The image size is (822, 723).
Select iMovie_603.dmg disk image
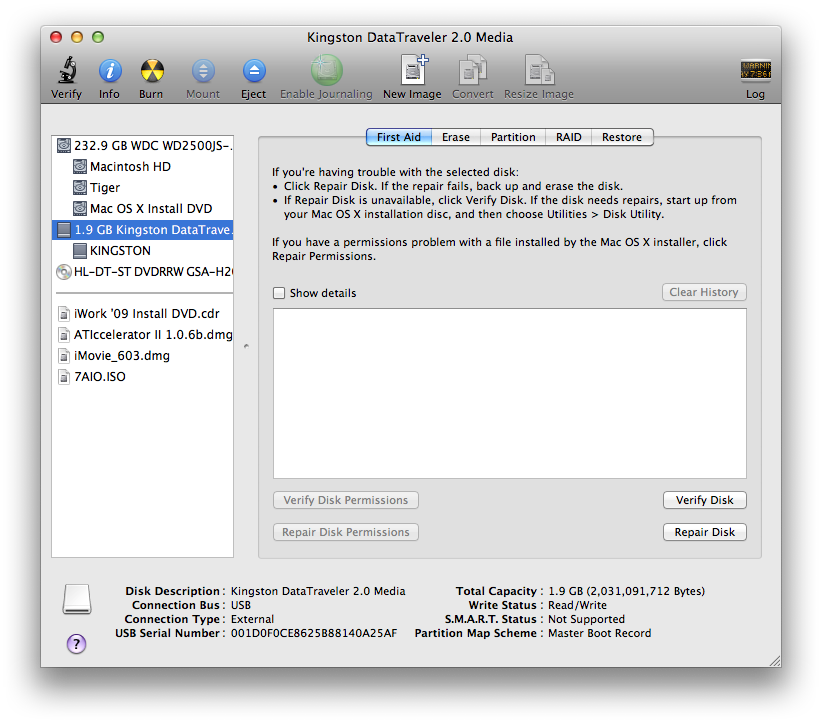[143, 355]
